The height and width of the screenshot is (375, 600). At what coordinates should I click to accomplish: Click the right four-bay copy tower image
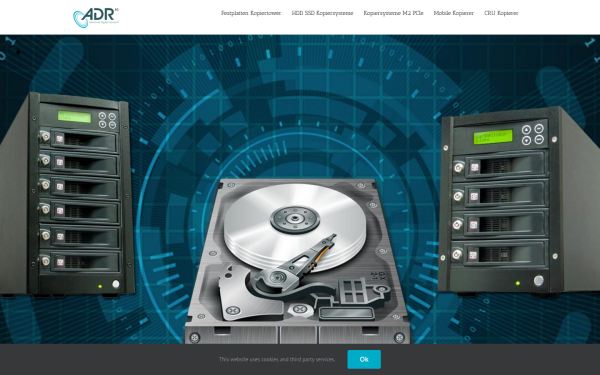tap(518, 201)
